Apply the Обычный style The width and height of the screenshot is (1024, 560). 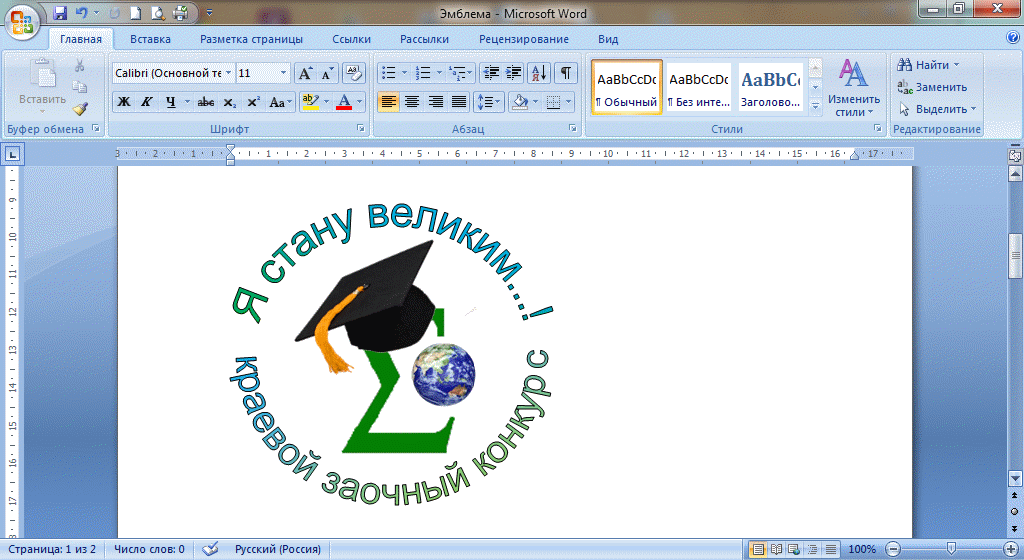click(x=627, y=87)
